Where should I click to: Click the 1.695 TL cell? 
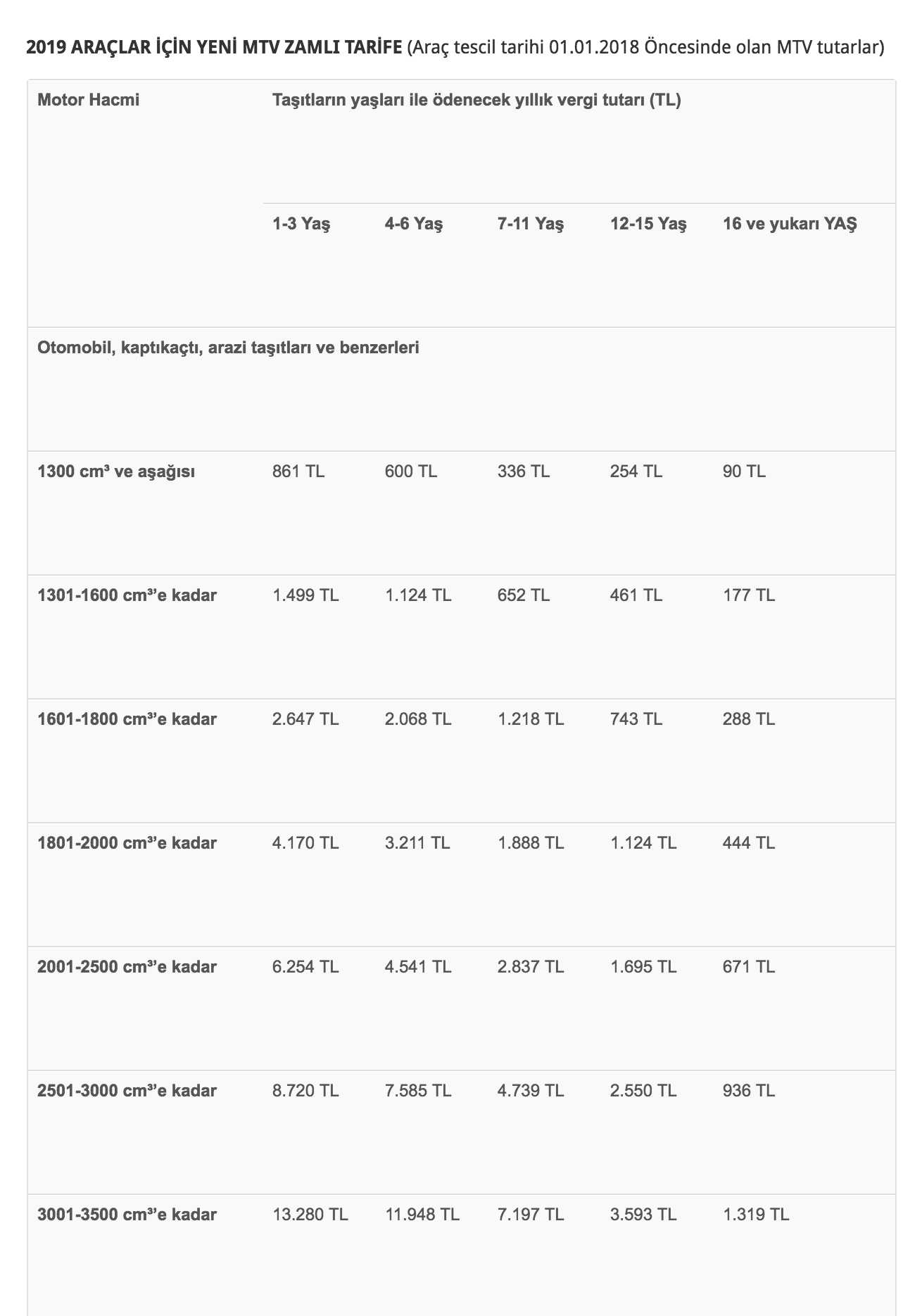click(x=643, y=967)
